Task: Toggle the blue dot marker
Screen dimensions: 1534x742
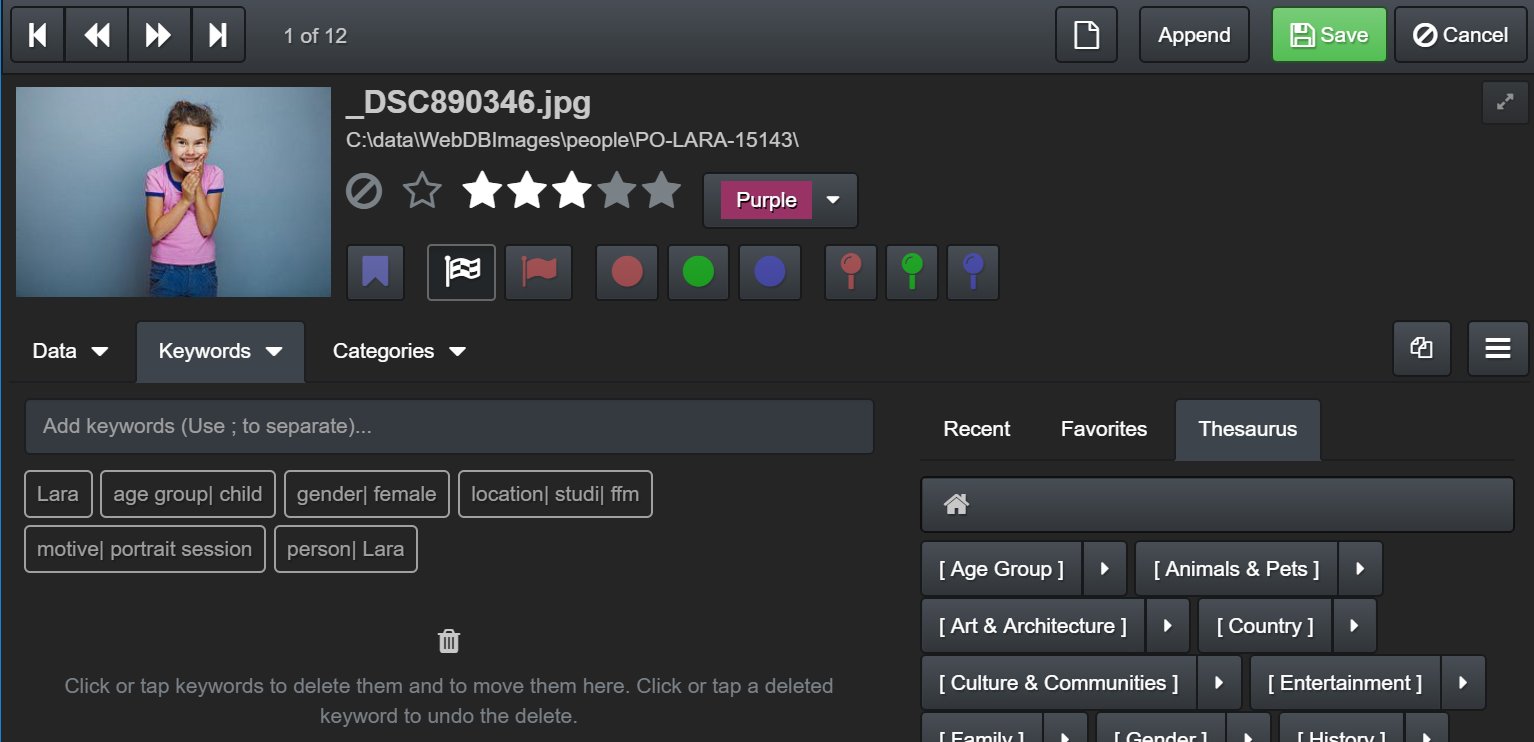Action: click(770, 272)
